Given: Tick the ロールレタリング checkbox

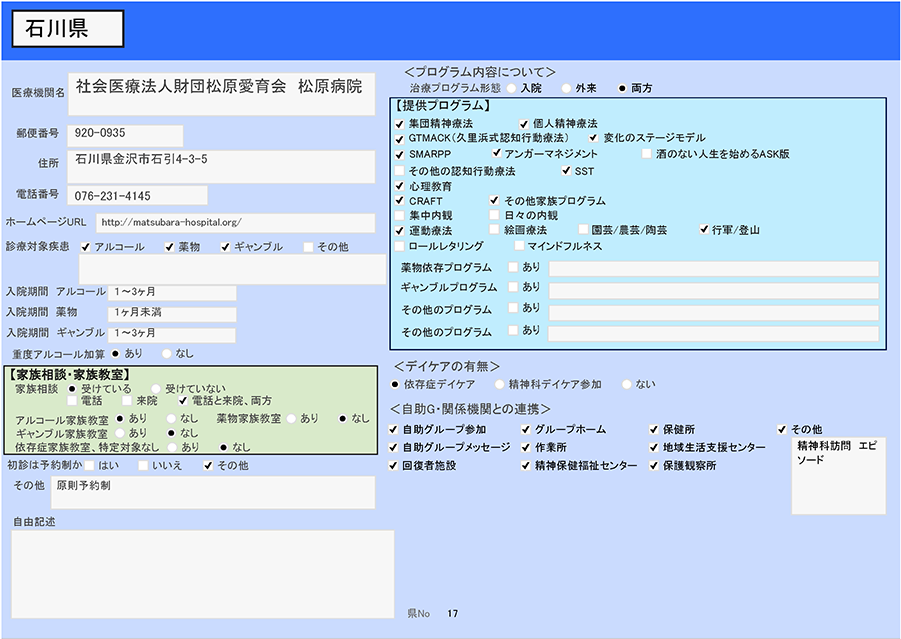Looking at the screenshot, I should pyautogui.click(x=400, y=246).
